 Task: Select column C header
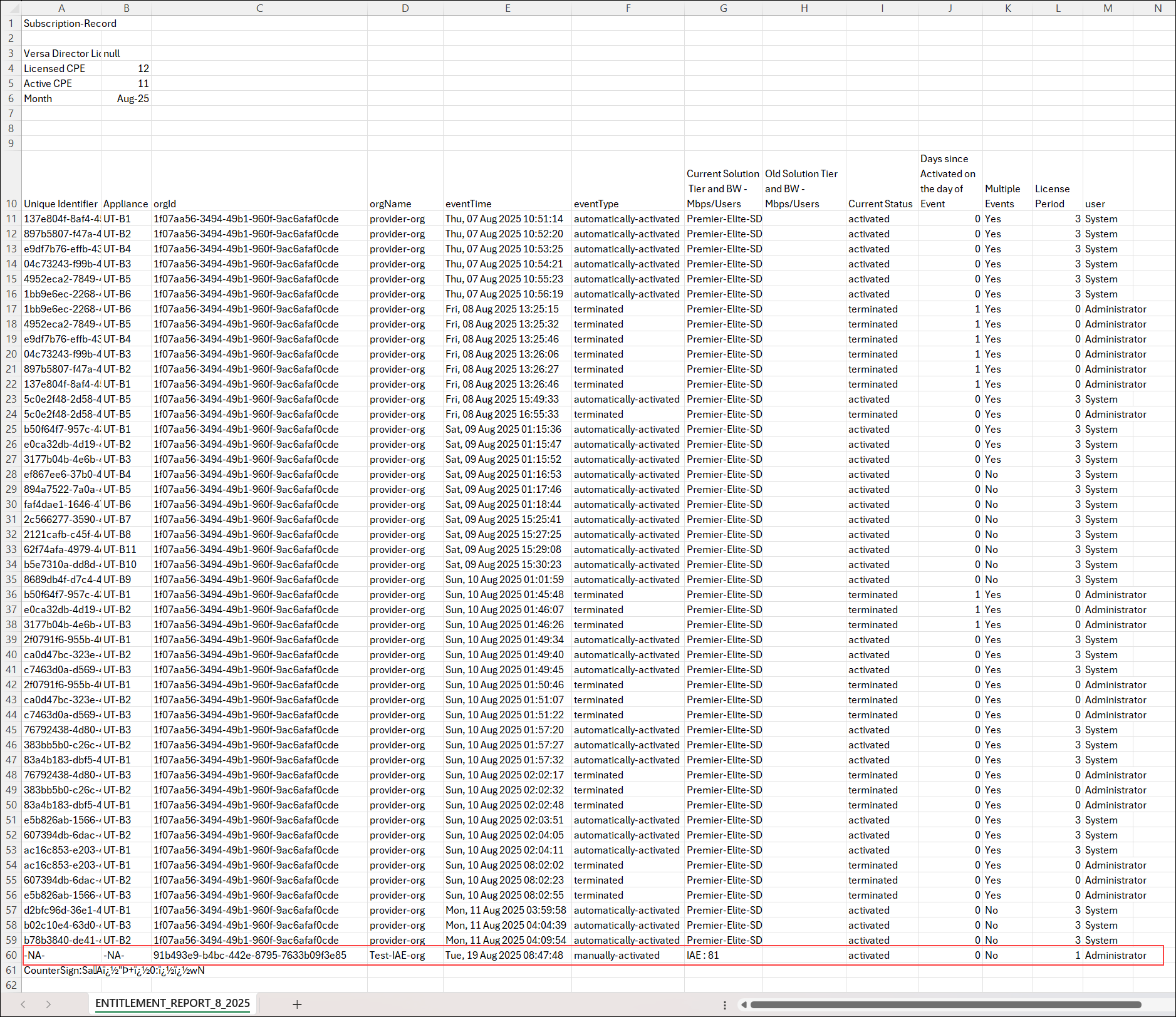[259, 8]
